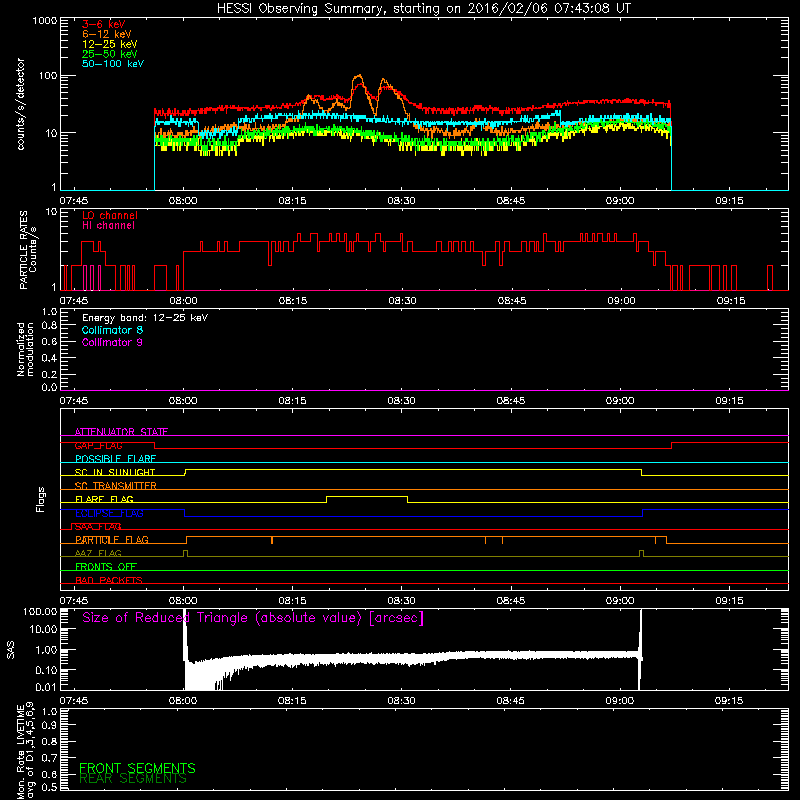
Task: Select the 12-25 keV legend label
Action: (x=110, y=44)
